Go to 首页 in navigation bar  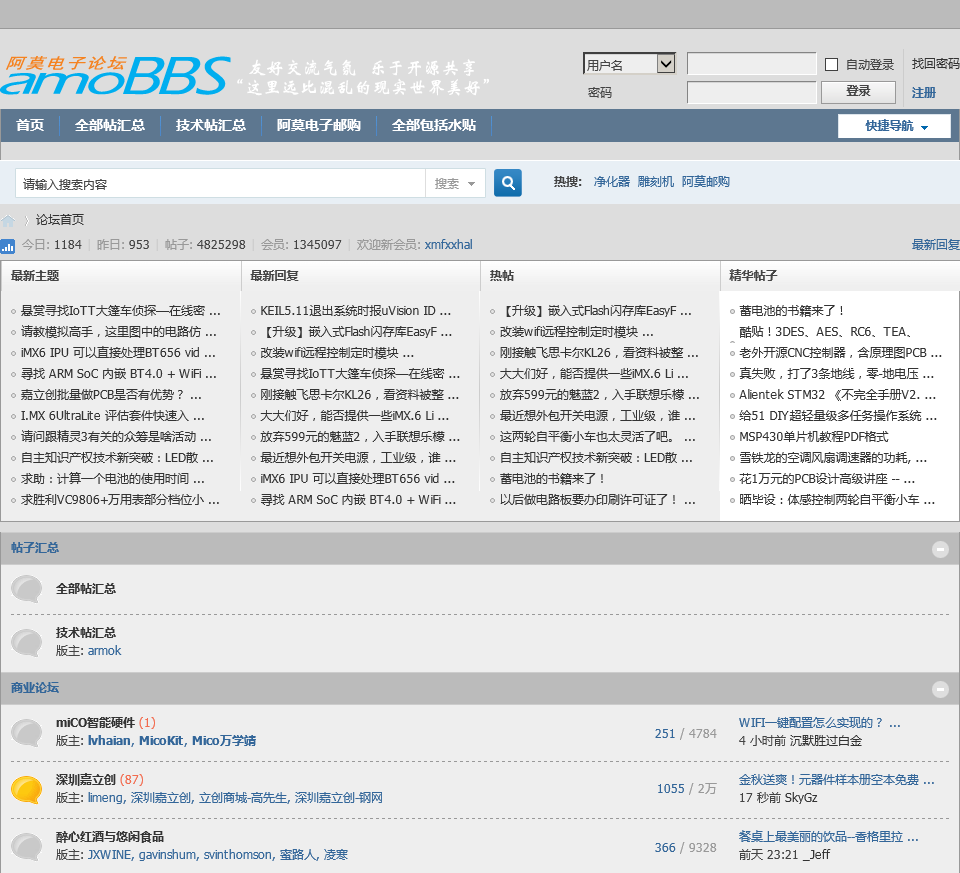[29, 125]
